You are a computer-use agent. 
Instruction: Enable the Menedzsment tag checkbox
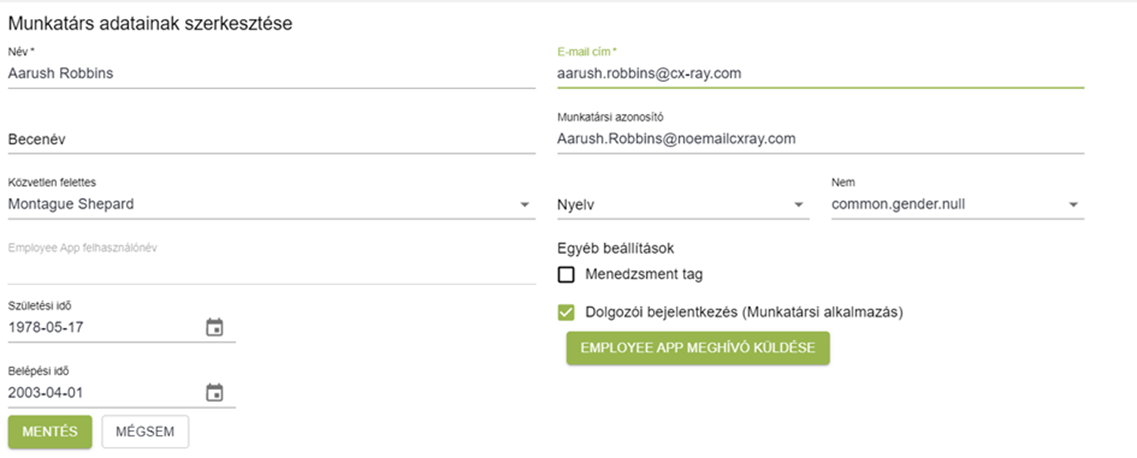point(567,274)
